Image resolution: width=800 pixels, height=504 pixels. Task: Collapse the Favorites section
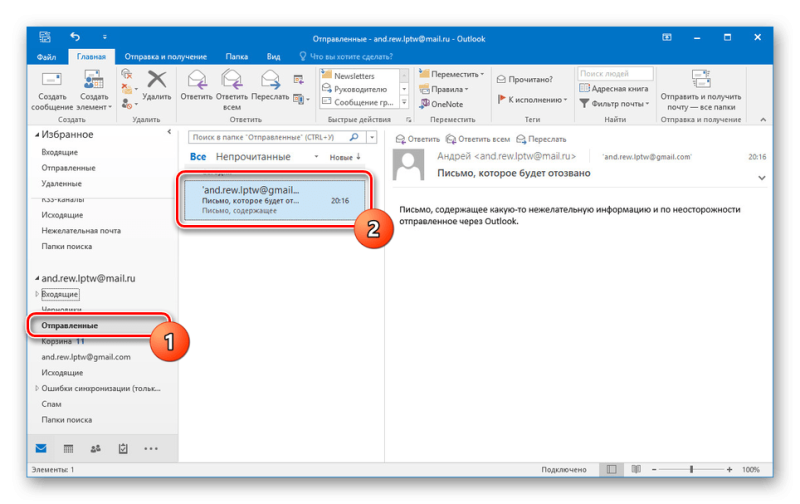click(37, 135)
